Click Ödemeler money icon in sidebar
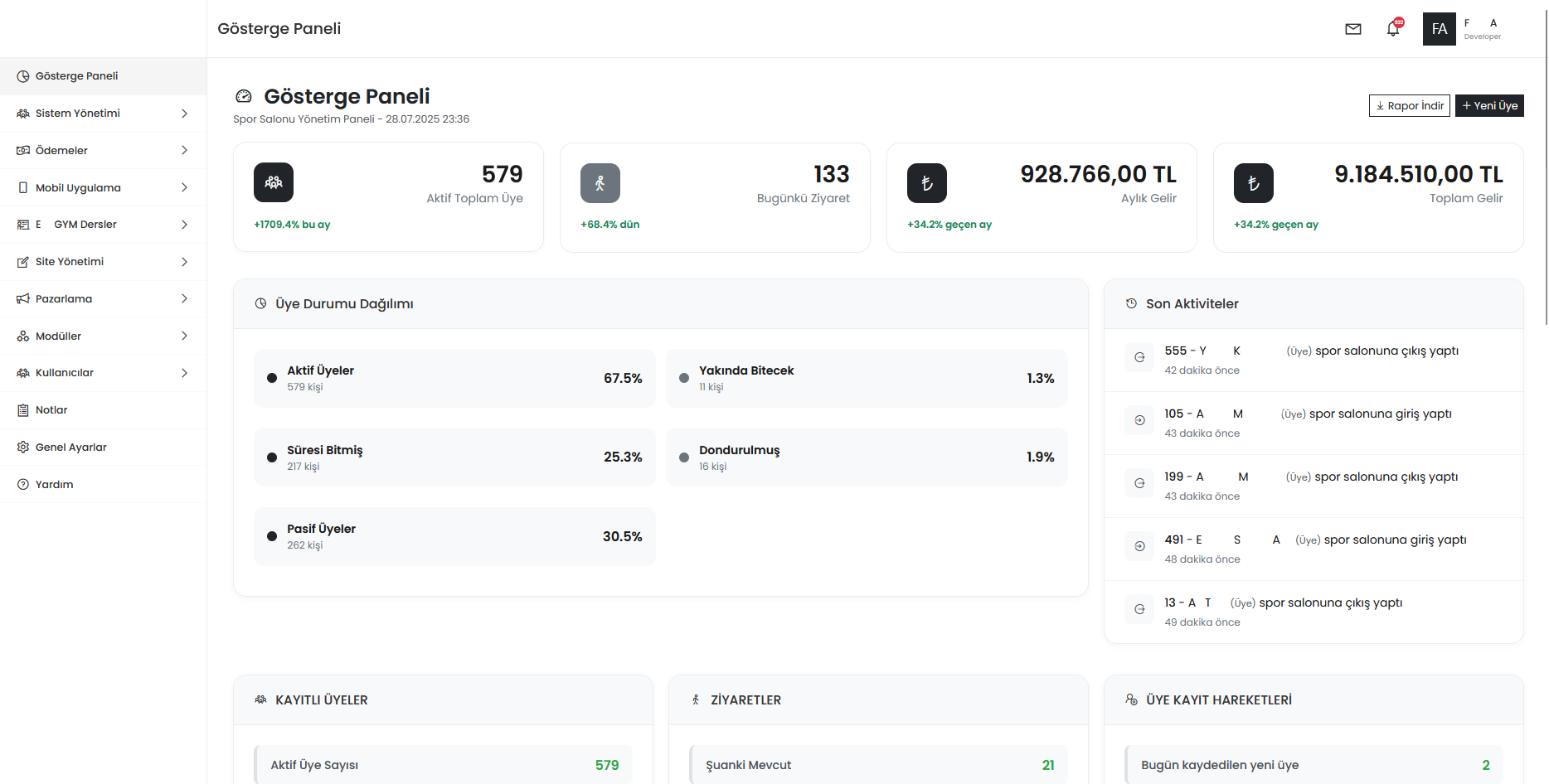 click(23, 150)
